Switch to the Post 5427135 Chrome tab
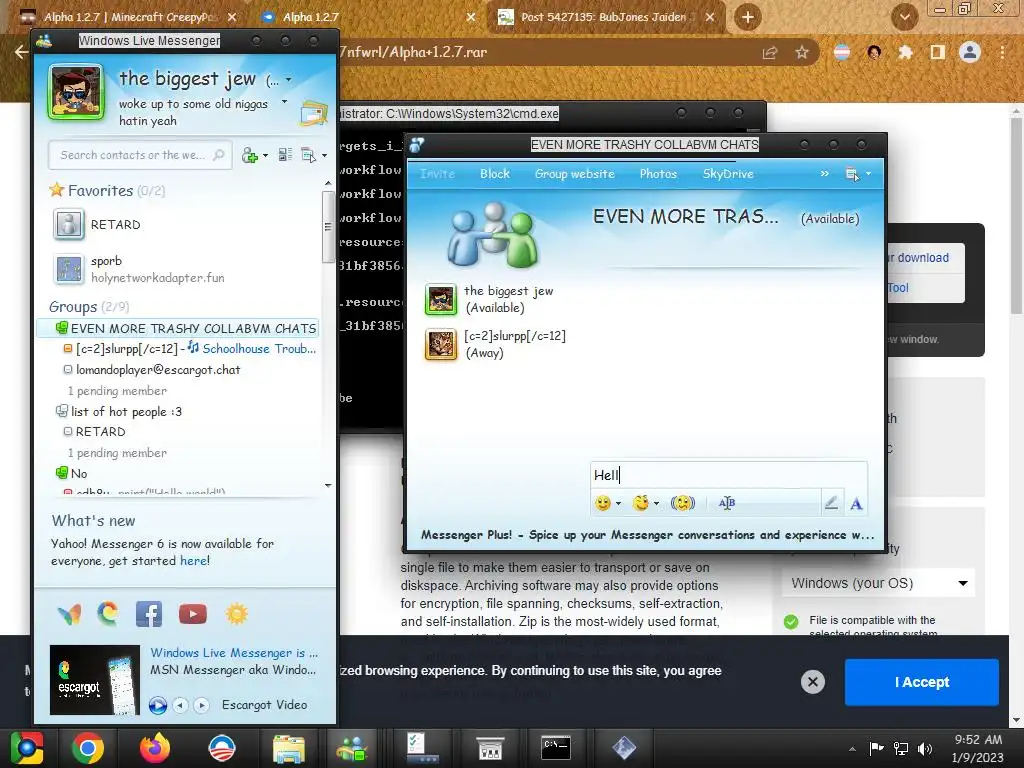Screen dimensions: 1024x768 coord(606,18)
